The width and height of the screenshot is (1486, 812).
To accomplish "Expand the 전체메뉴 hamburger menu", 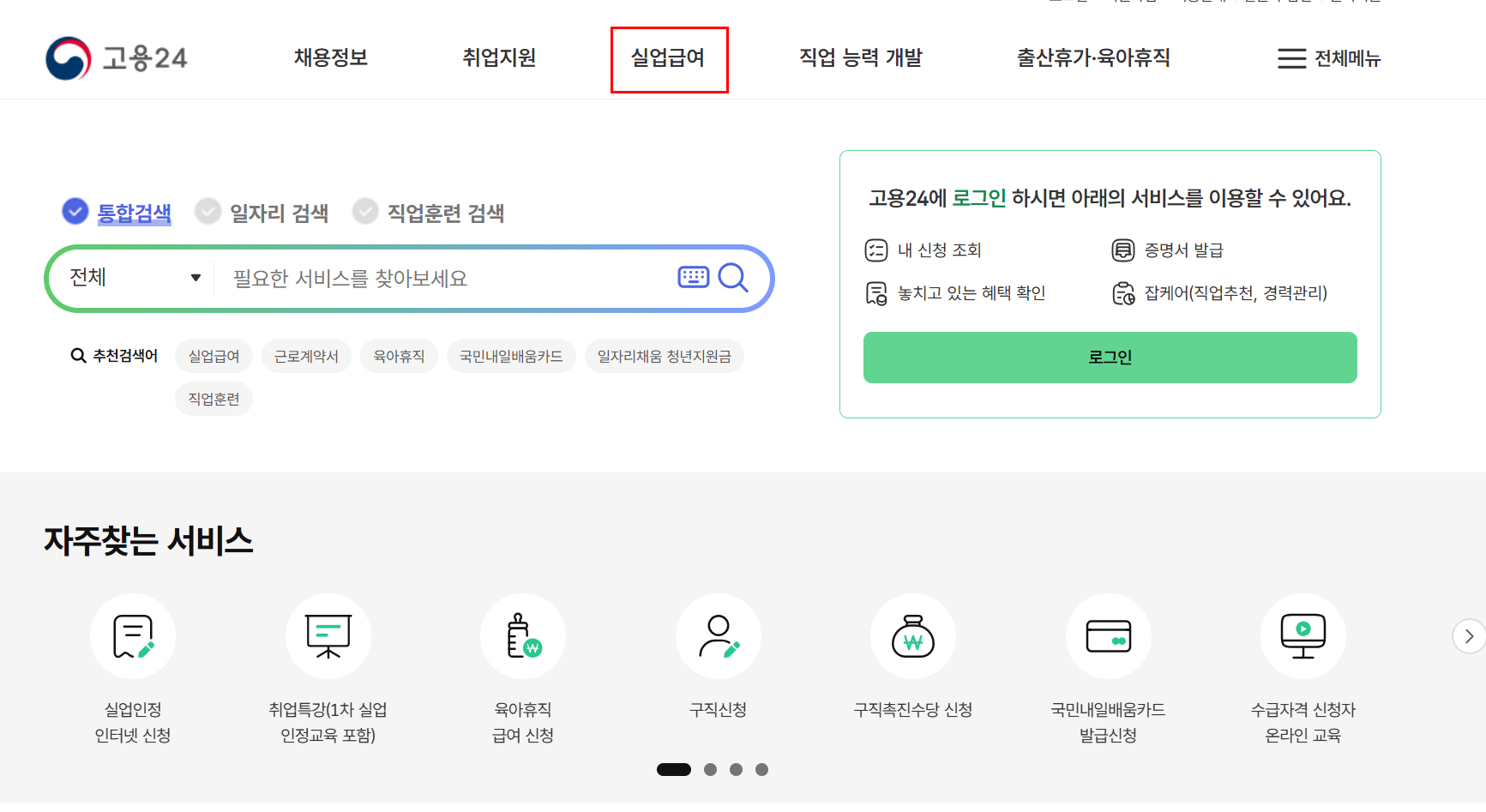I will (x=1327, y=58).
